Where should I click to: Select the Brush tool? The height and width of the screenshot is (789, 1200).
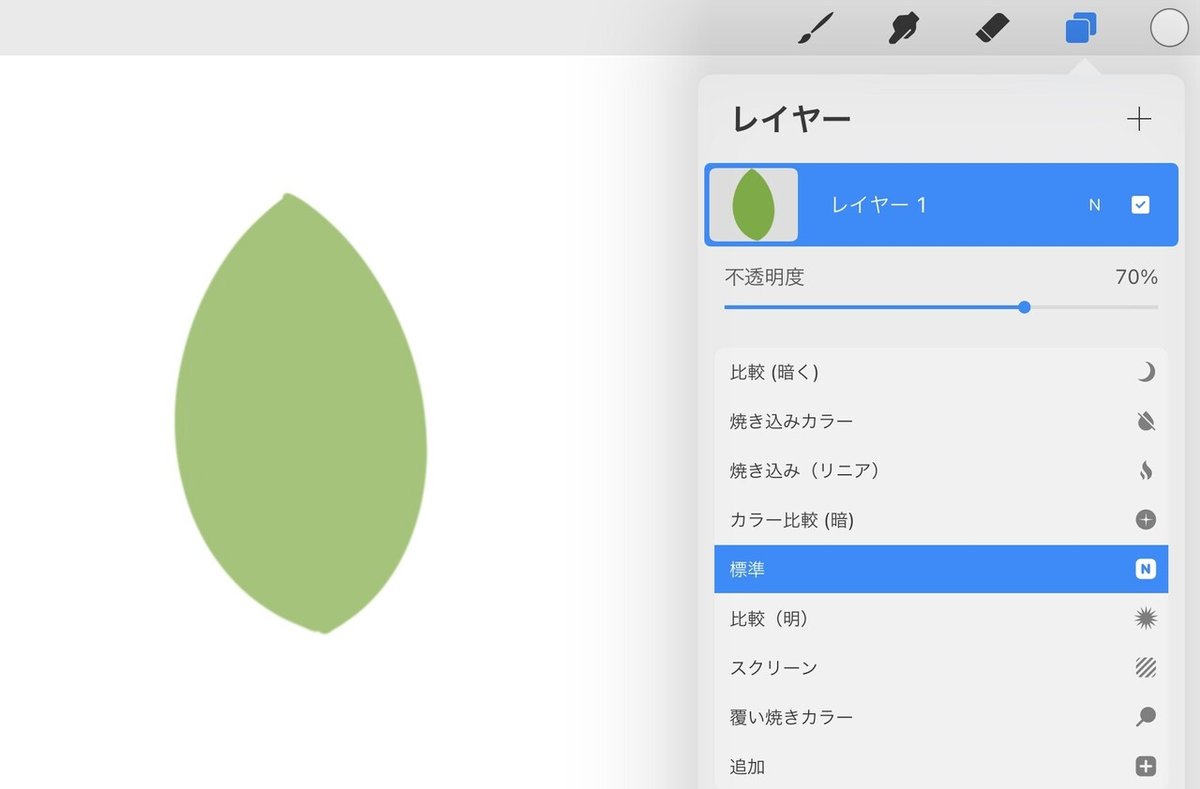(815, 28)
